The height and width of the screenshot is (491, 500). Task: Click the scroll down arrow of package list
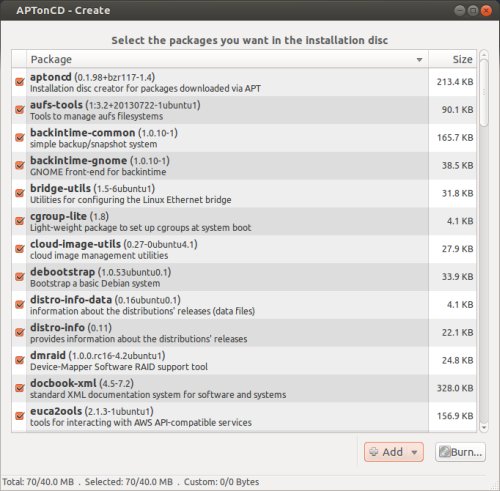484,427
